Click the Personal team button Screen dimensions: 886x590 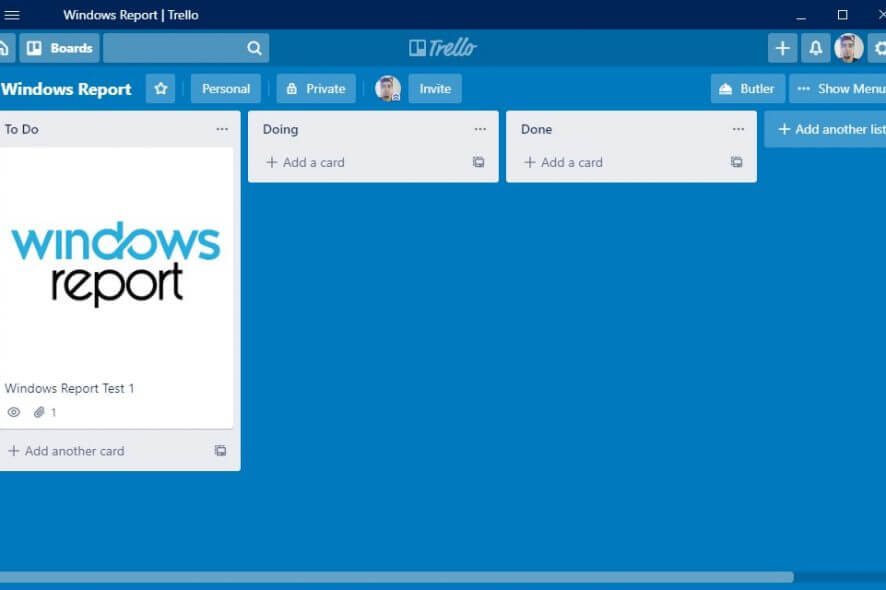click(x=226, y=89)
